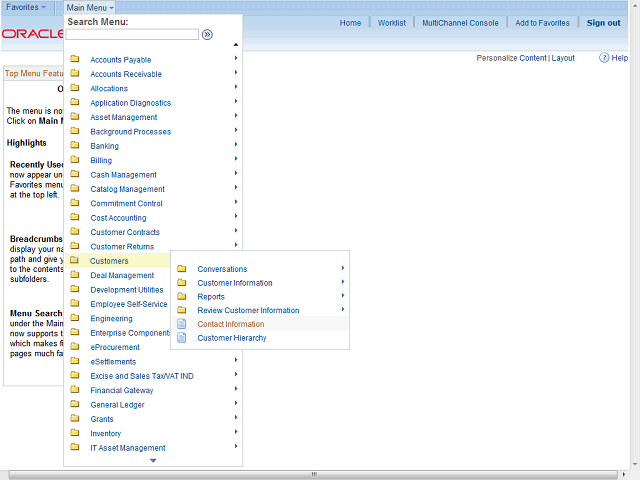640x480 pixels.
Task: Click the Allocations folder icon
Action: tap(75, 87)
